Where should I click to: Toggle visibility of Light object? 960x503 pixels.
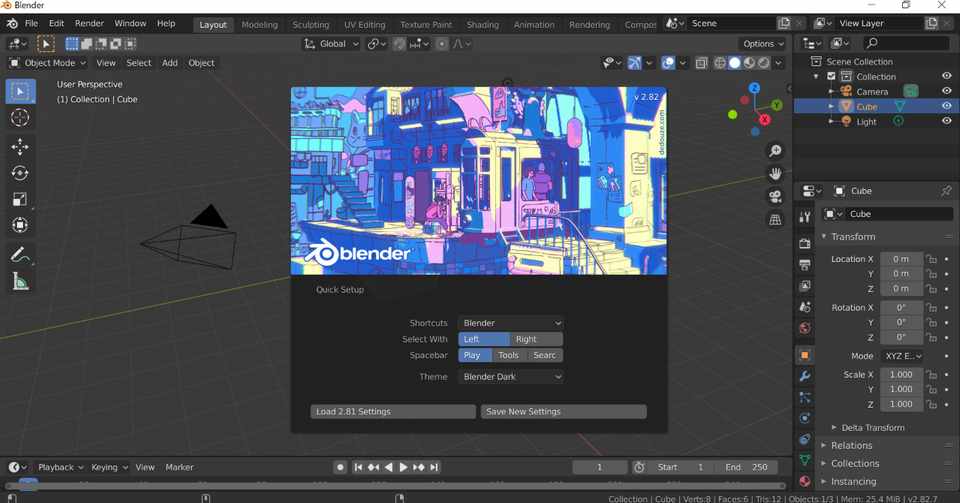(946, 121)
